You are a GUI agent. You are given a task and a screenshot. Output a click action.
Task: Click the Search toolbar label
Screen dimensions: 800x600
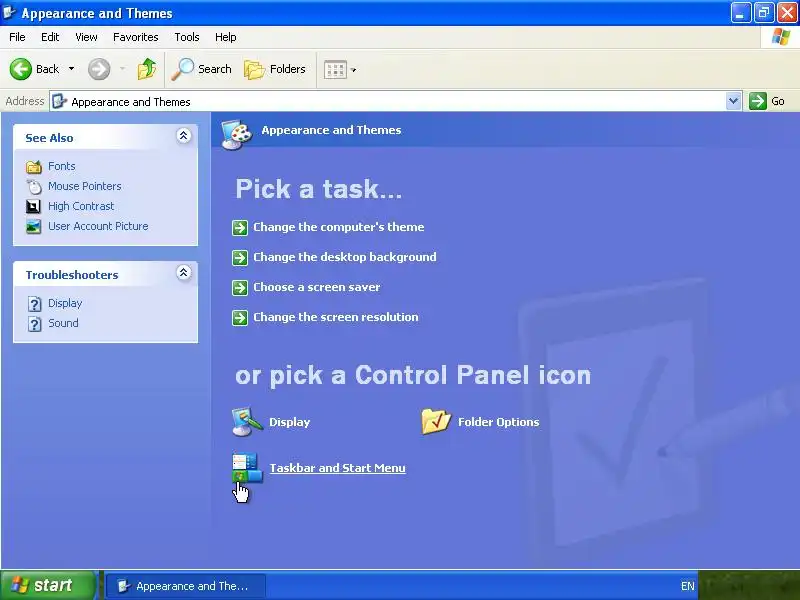[215, 69]
